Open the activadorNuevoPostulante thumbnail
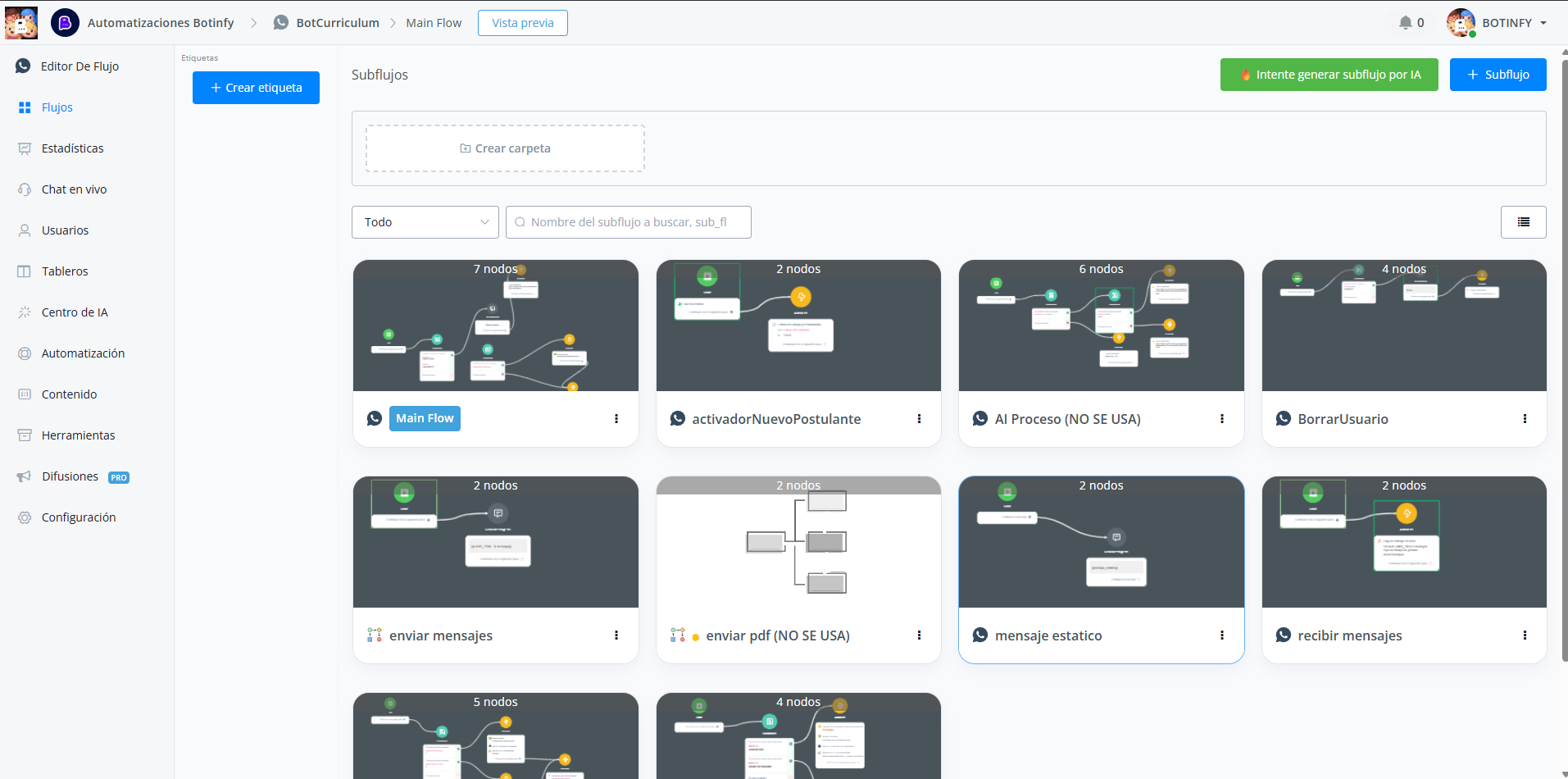This screenshot has width=1568, height=779. pos(798,326)
